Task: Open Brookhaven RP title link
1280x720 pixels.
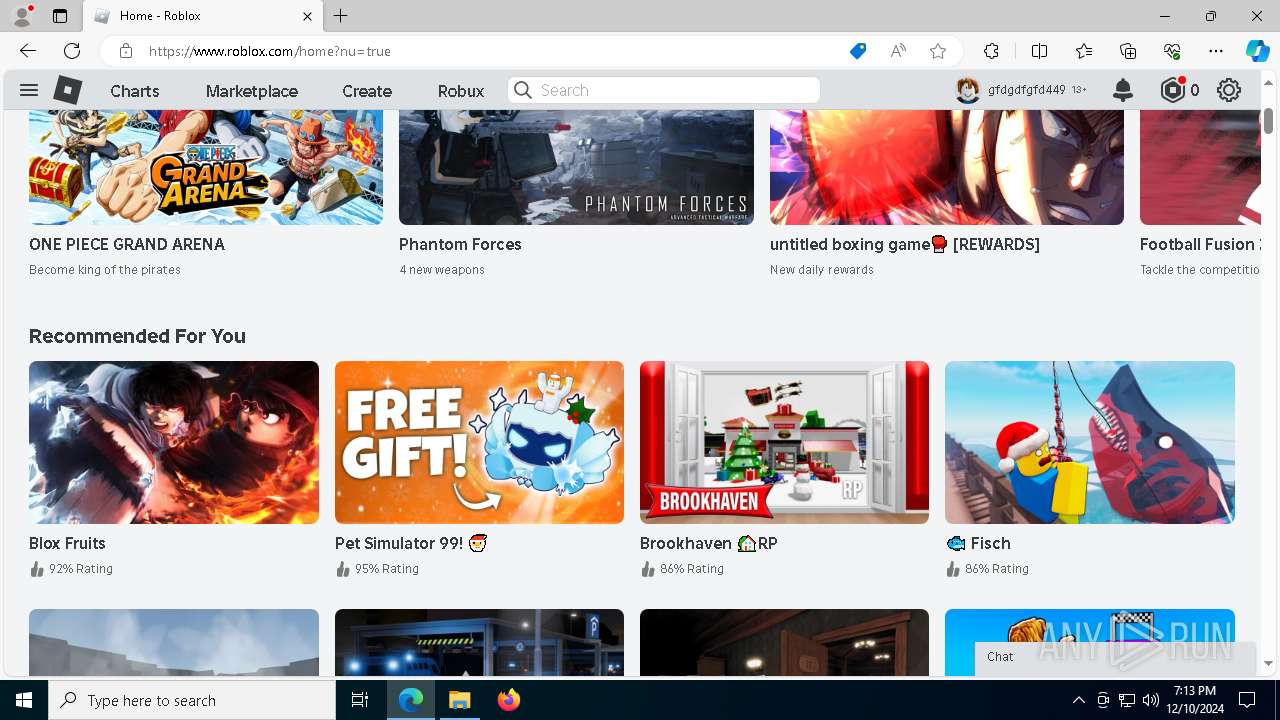Action: (709, 543)
